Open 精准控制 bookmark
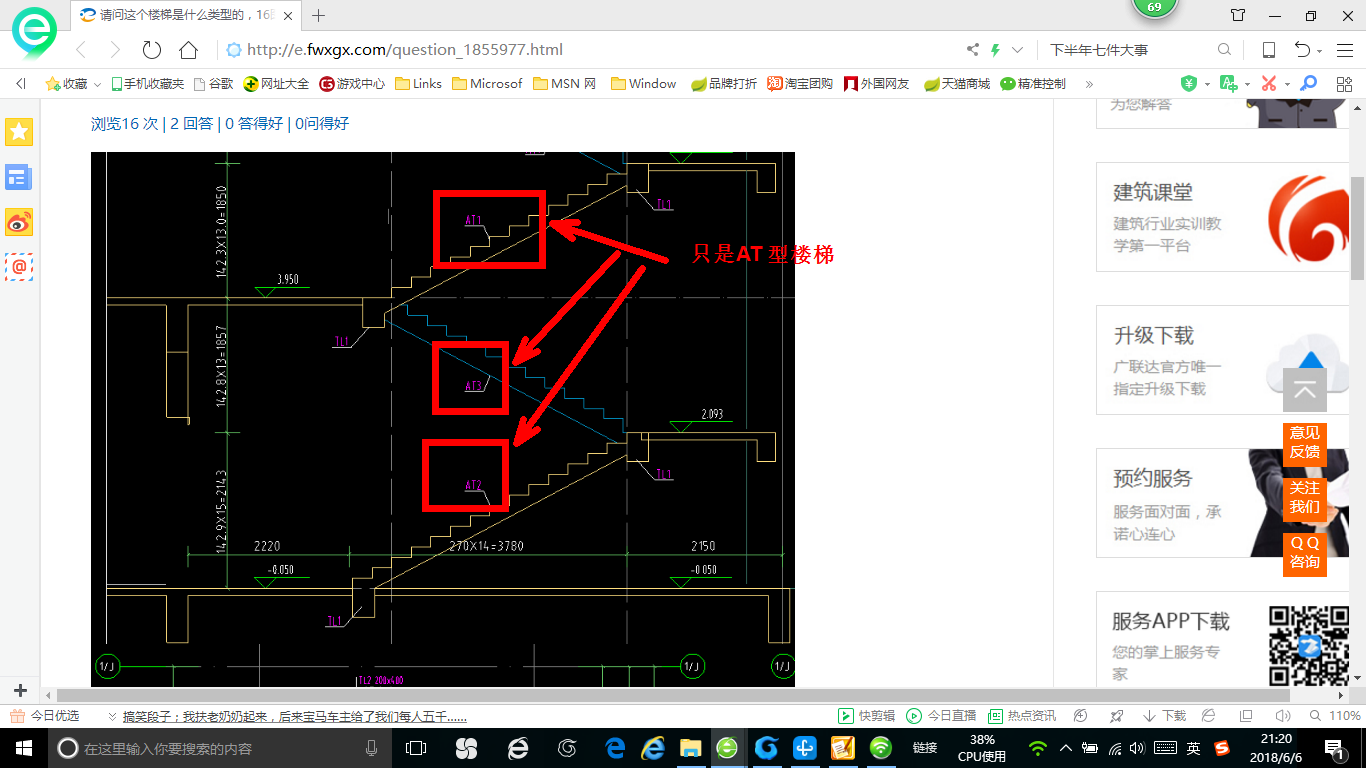The width and height of the screenshot is (1366, 768). pos(1033,84)
